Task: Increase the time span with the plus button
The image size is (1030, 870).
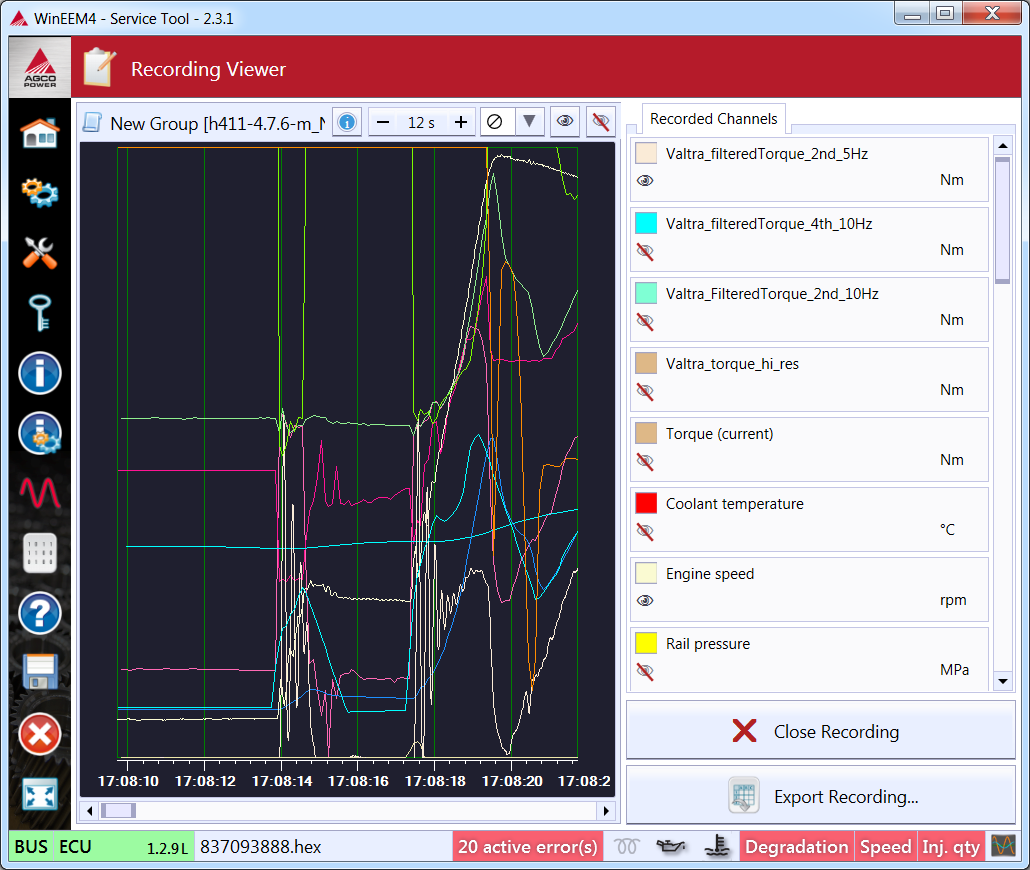Action: tap(460, 122)
